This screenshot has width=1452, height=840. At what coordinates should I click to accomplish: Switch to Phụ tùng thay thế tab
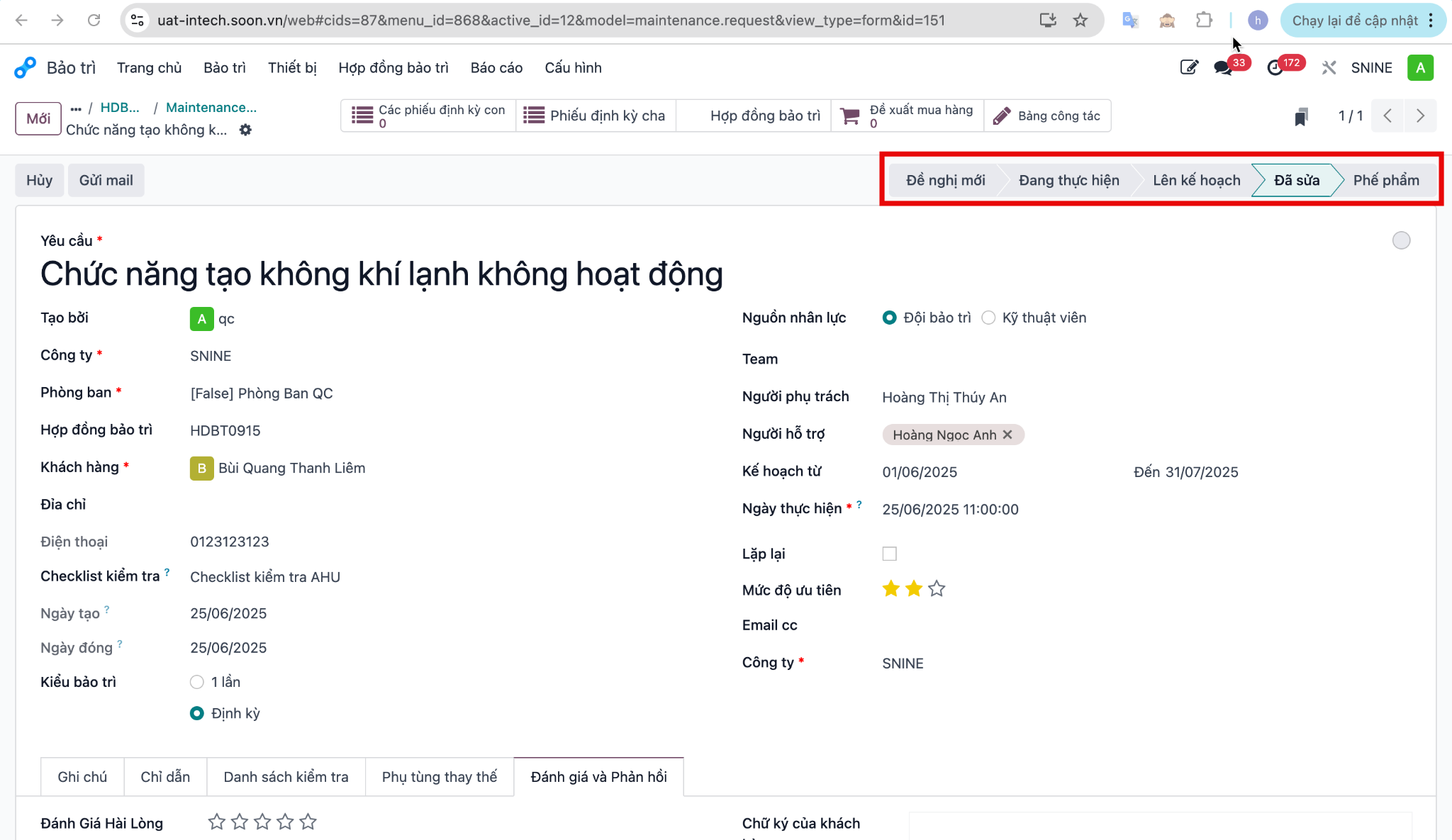[x=440, y=777]
